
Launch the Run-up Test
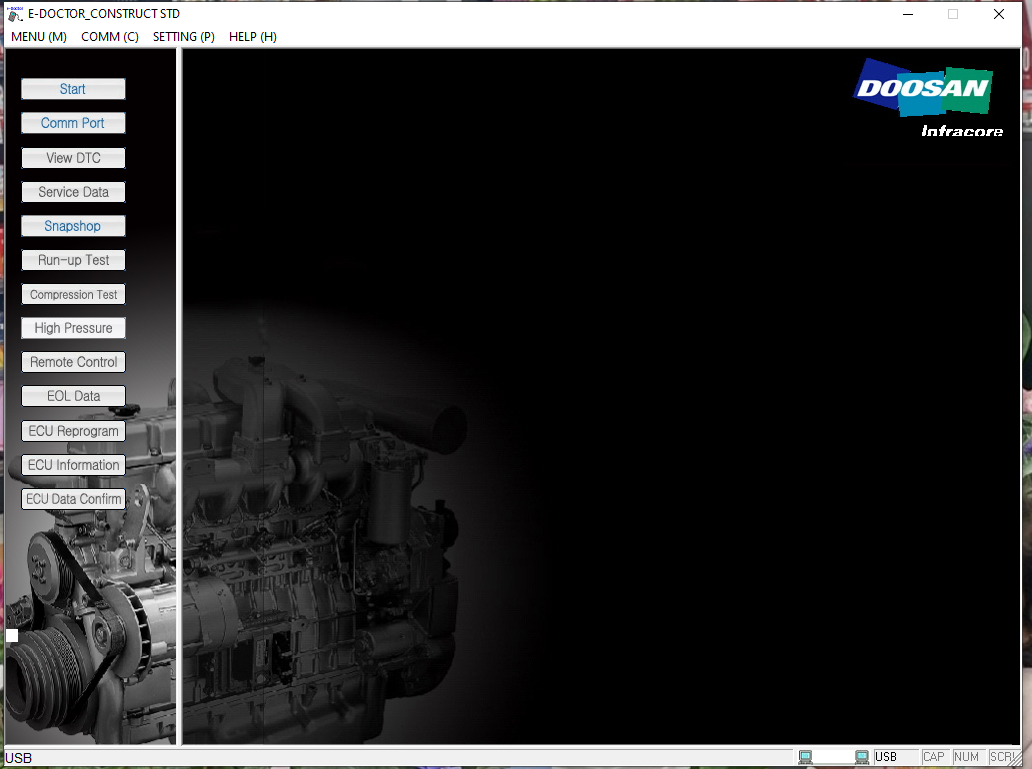pyautogui.click(x=73, y=260)
